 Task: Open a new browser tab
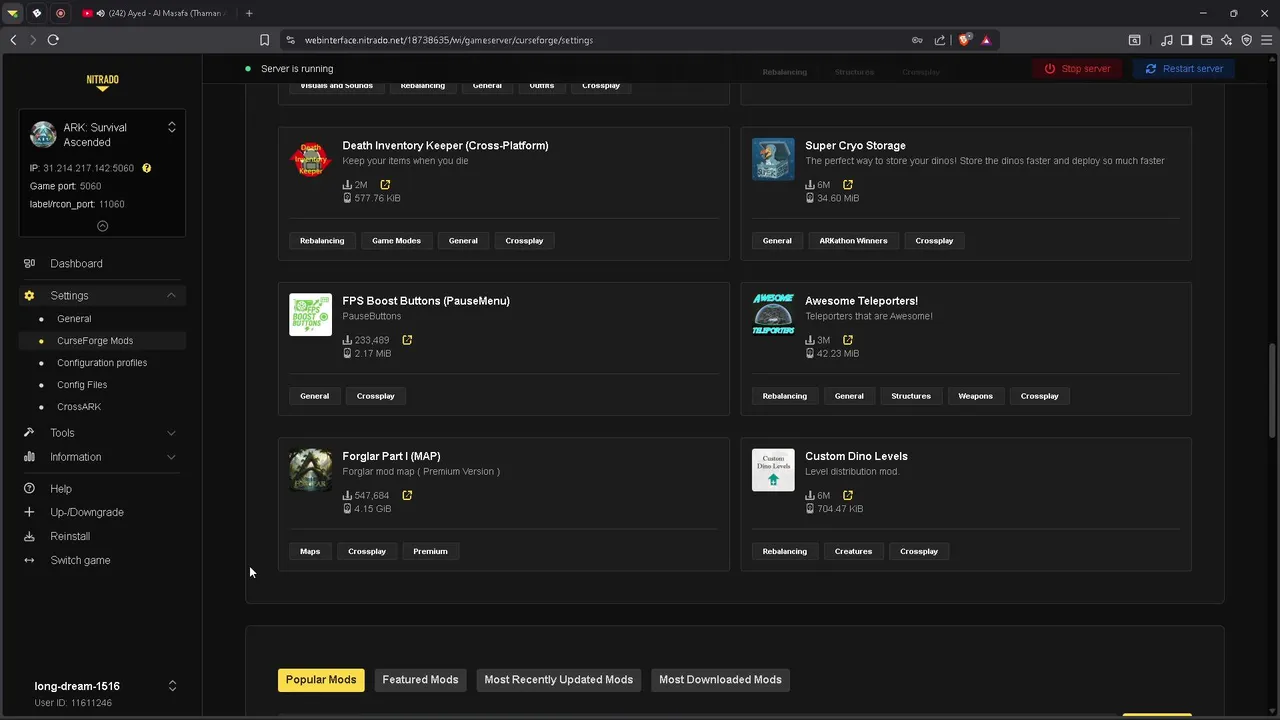pyautogui.click(x=249, y=13)
